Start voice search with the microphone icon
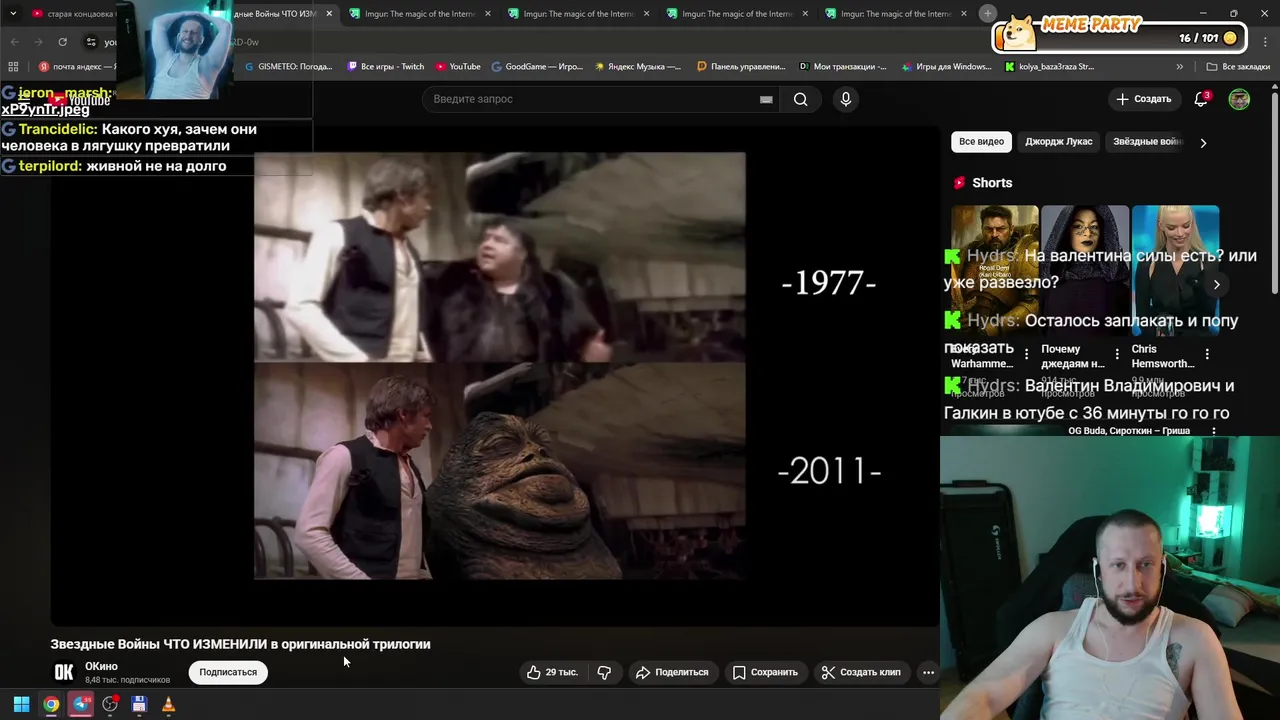This screenshot has width=1280, height=720. click(845, 99)
